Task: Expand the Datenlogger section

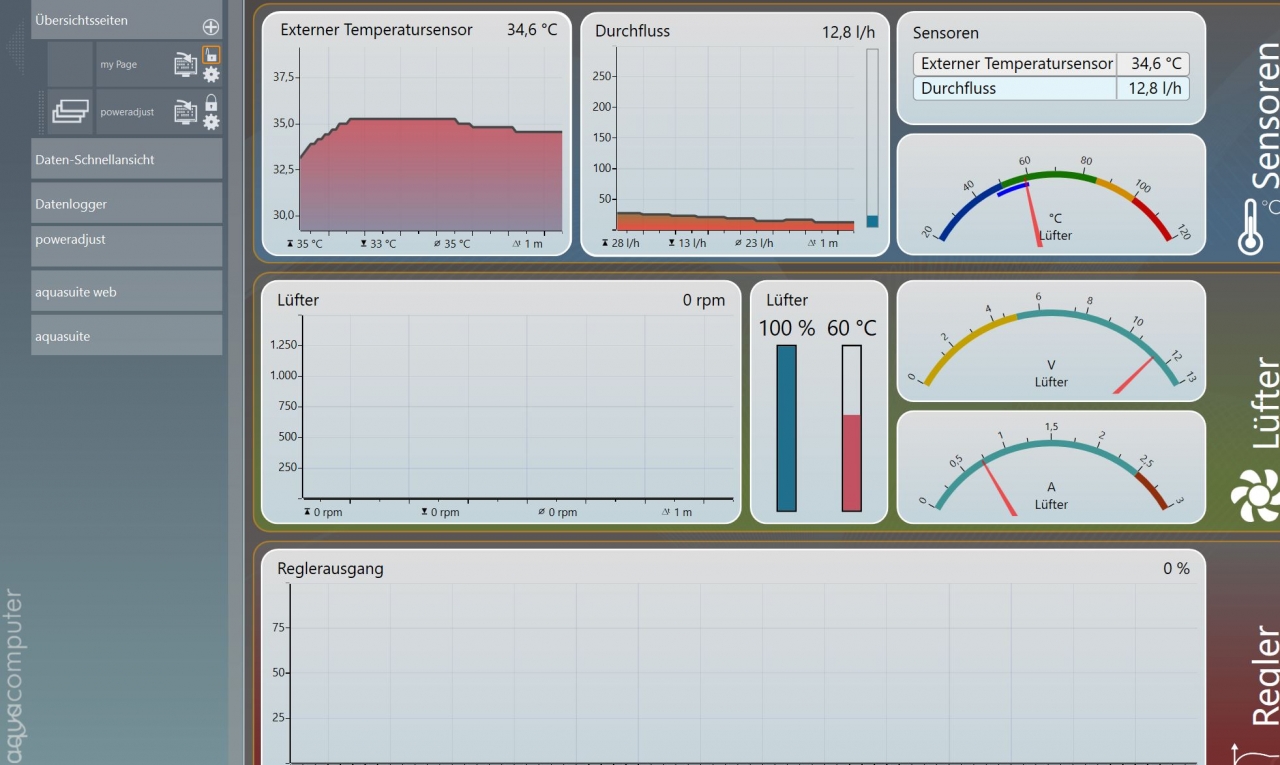Action: pos(126,204)
